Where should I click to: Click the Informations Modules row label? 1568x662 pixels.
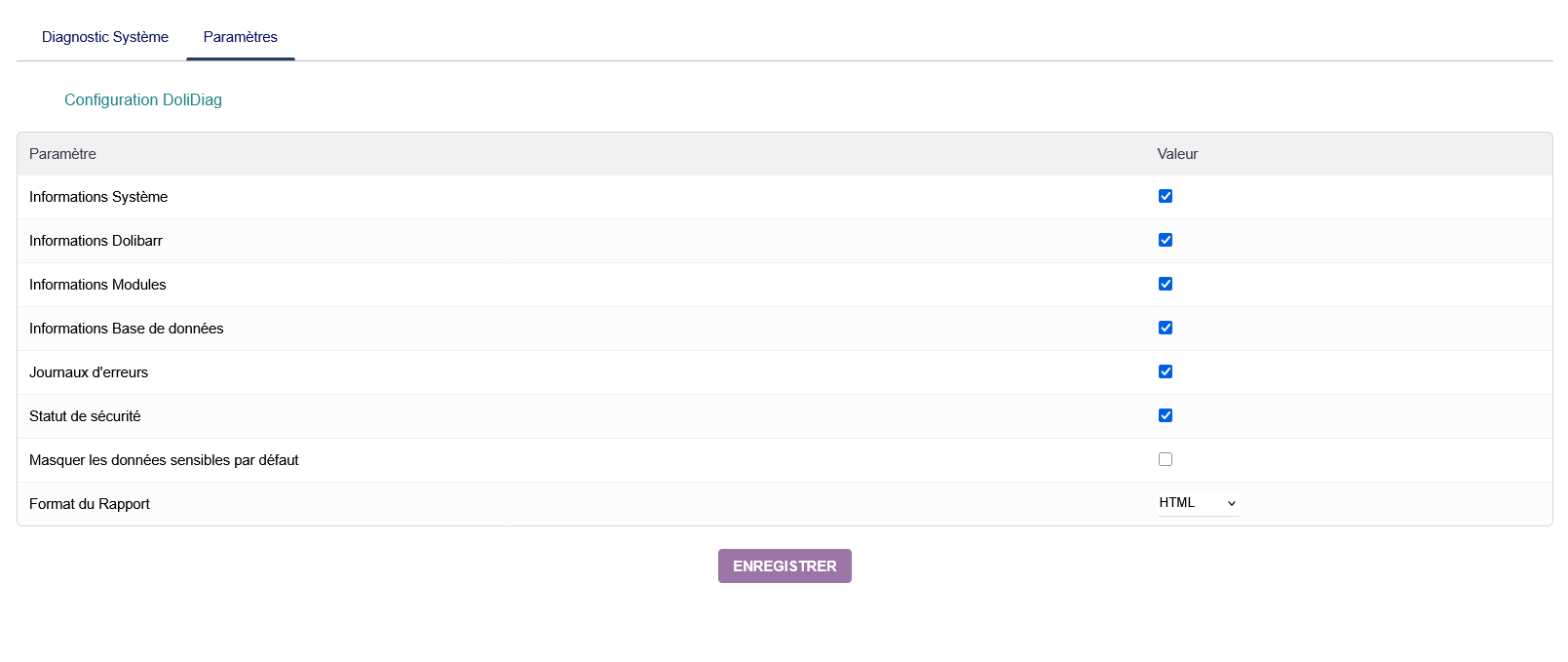(x=97, y=285)
